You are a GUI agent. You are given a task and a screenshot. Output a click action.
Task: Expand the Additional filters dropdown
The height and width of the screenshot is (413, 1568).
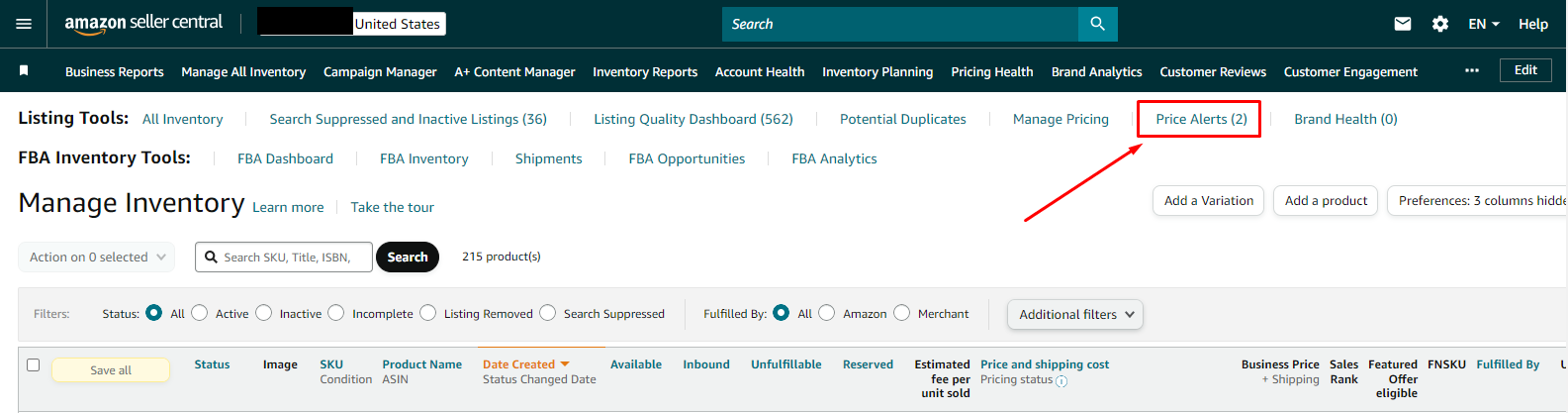[x=1075, y=314]
